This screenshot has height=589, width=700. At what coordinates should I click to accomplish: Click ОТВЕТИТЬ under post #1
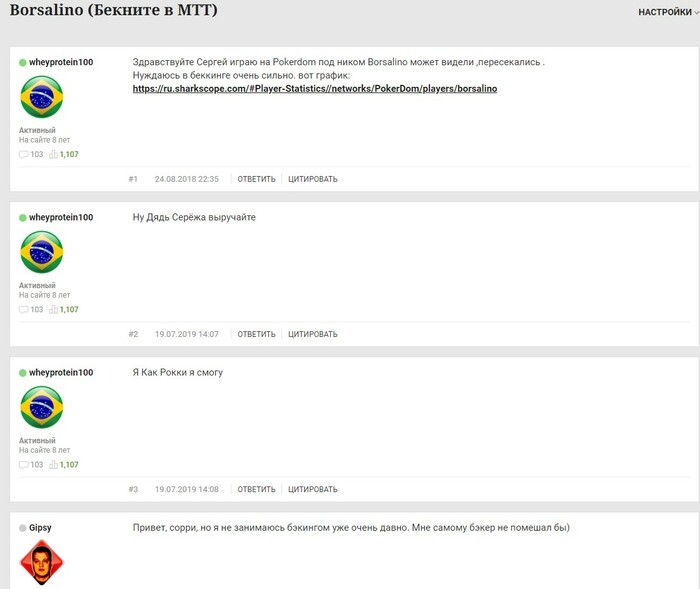coord(256,179)
